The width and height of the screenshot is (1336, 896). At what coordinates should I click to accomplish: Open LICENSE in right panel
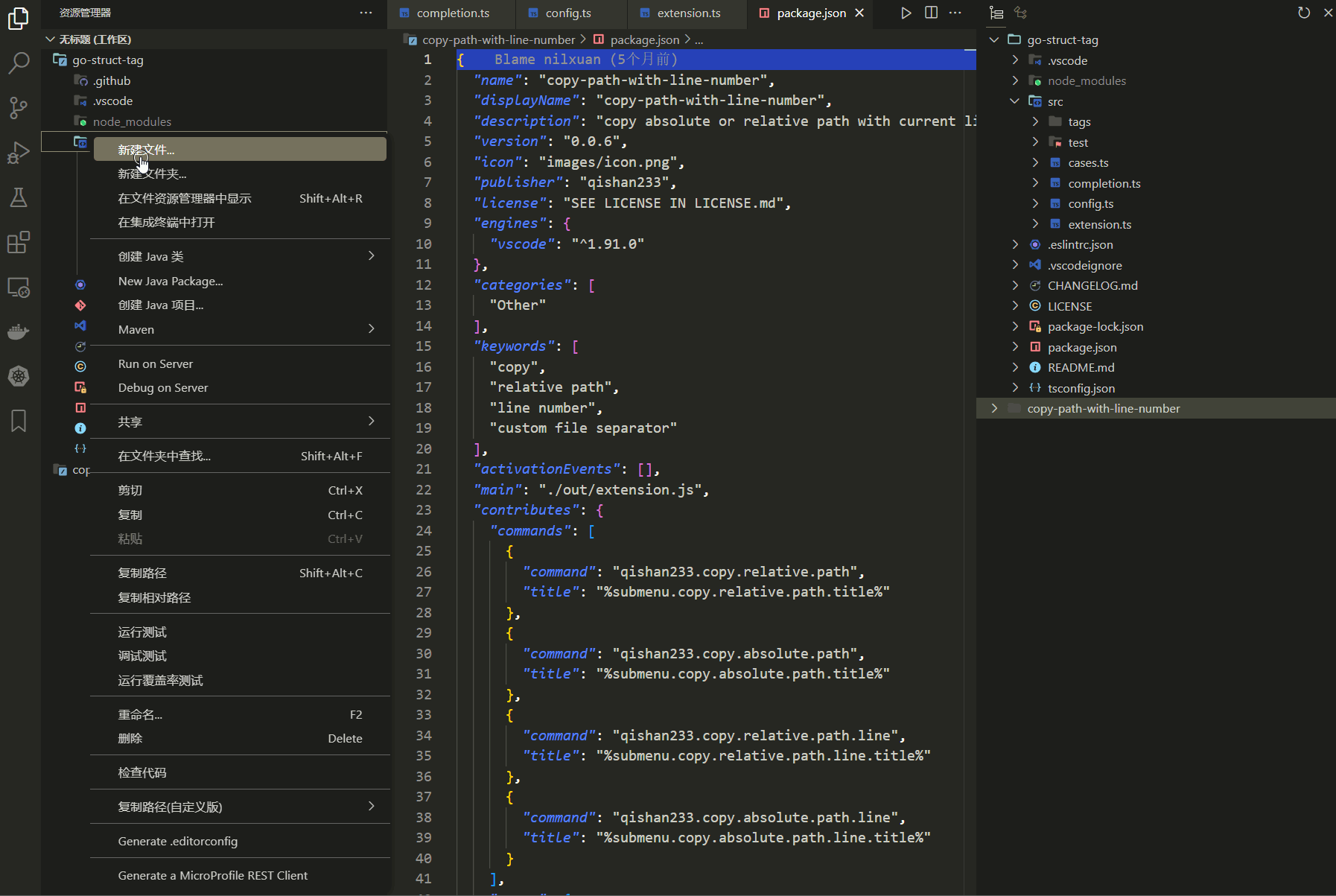(1069, 306)
